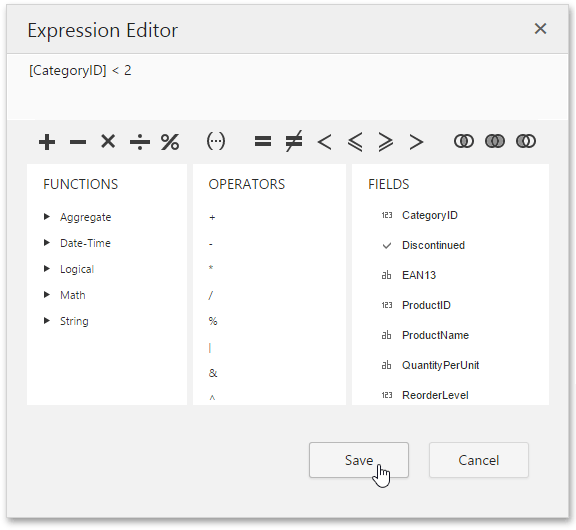576x530 pixels.
Task: Select the EAN13 field name
Action: coord(419,275)
